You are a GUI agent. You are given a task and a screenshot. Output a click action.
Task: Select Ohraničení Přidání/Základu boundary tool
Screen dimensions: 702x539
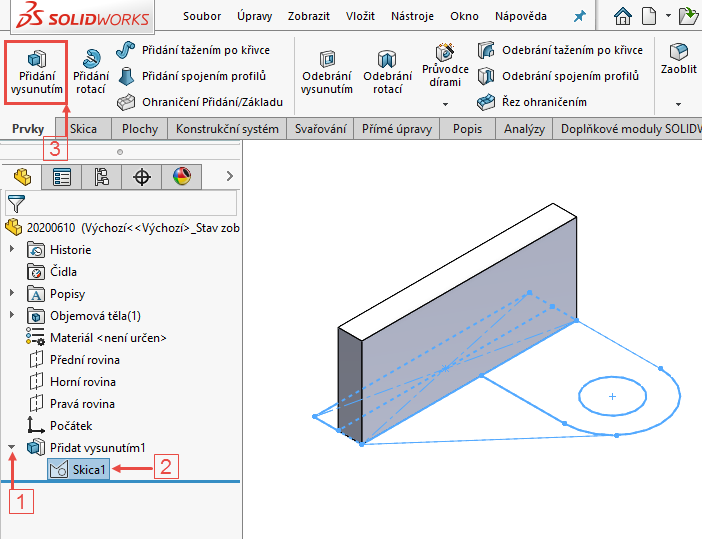200,102
